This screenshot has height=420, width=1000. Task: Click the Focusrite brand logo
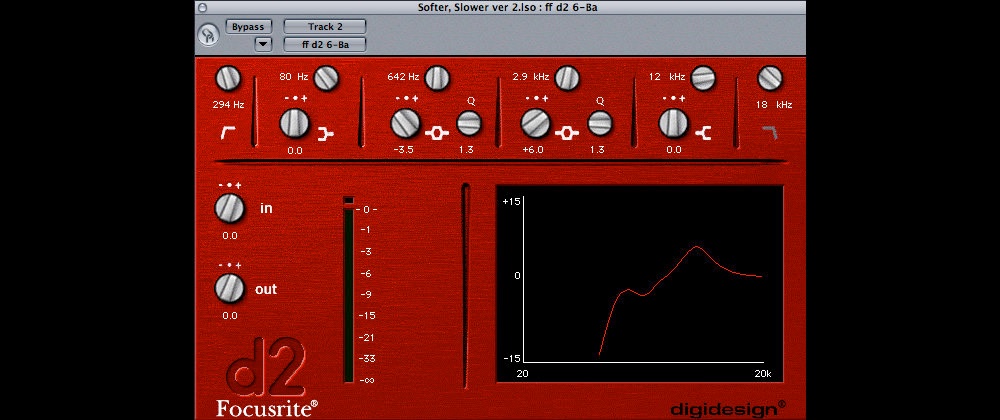266,407
